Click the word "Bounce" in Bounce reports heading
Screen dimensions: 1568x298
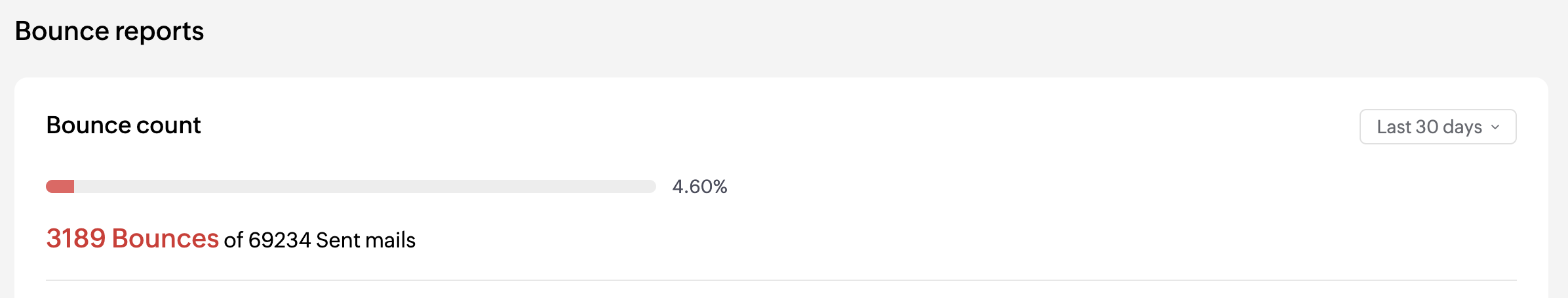[62, 32]
